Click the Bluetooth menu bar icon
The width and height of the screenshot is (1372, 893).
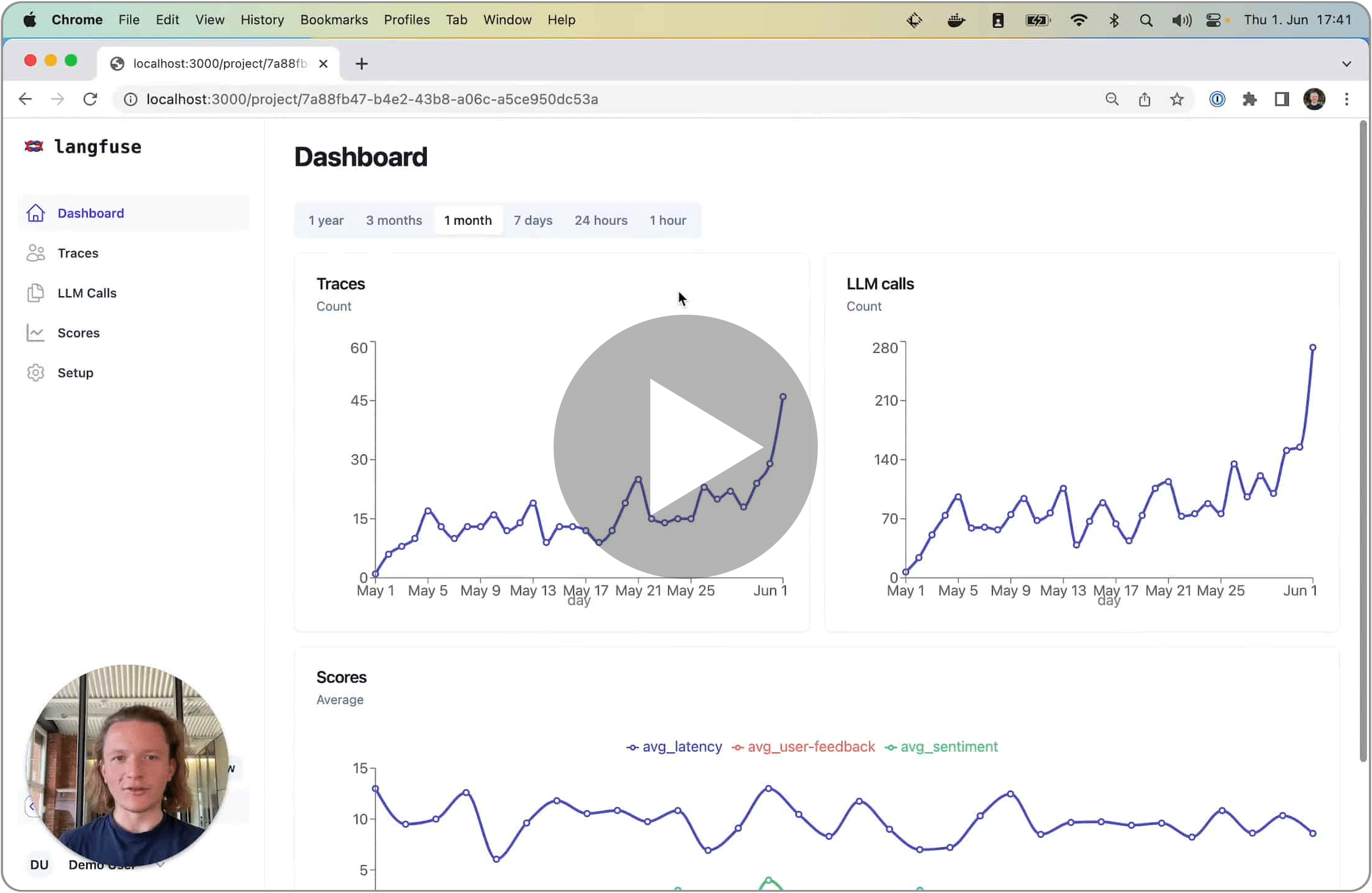point(1113,20)
